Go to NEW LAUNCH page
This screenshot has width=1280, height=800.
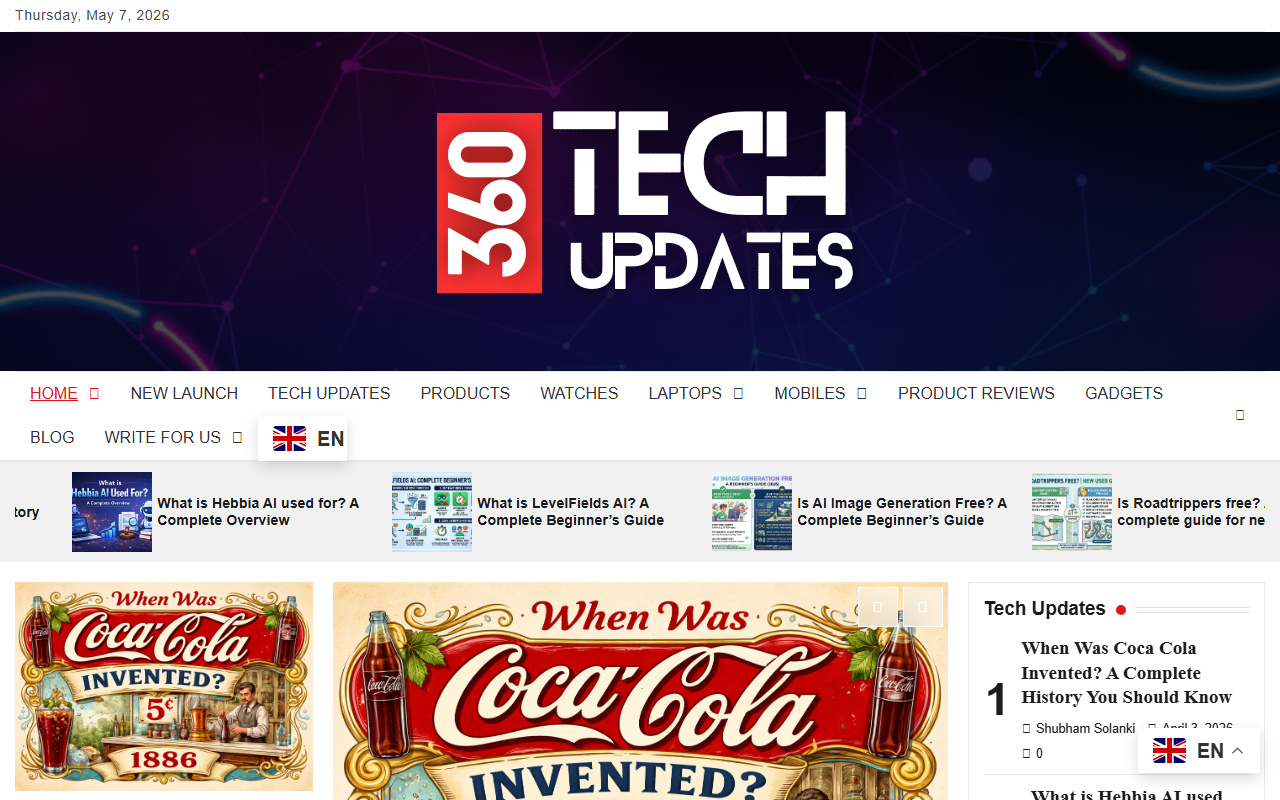[x=184, y=394]
